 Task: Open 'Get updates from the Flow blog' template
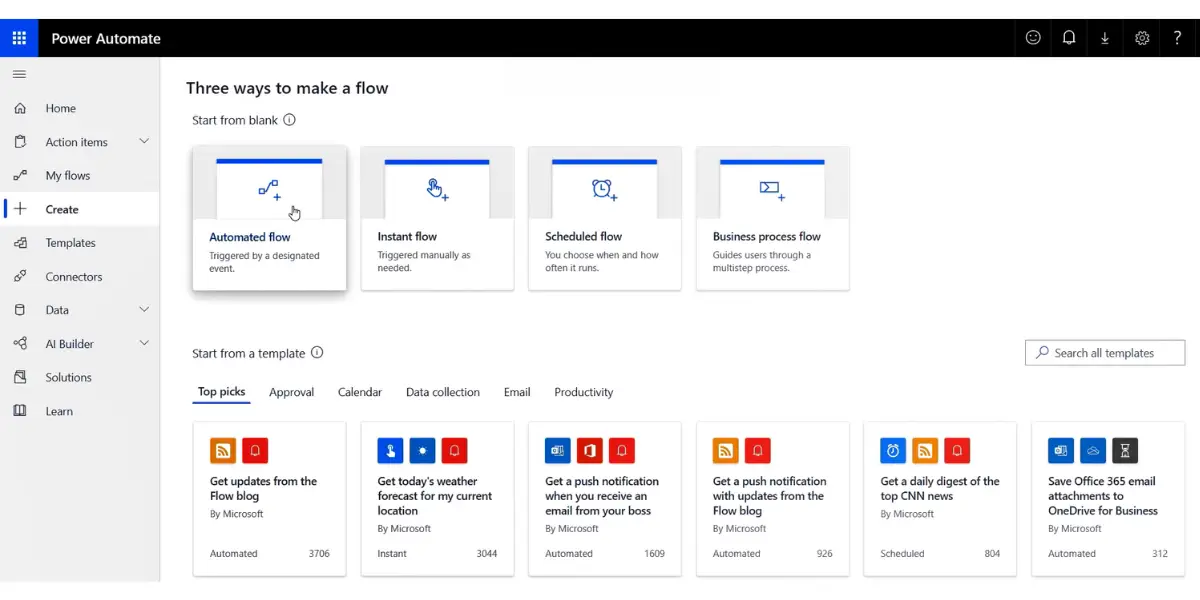click(270, 499)
